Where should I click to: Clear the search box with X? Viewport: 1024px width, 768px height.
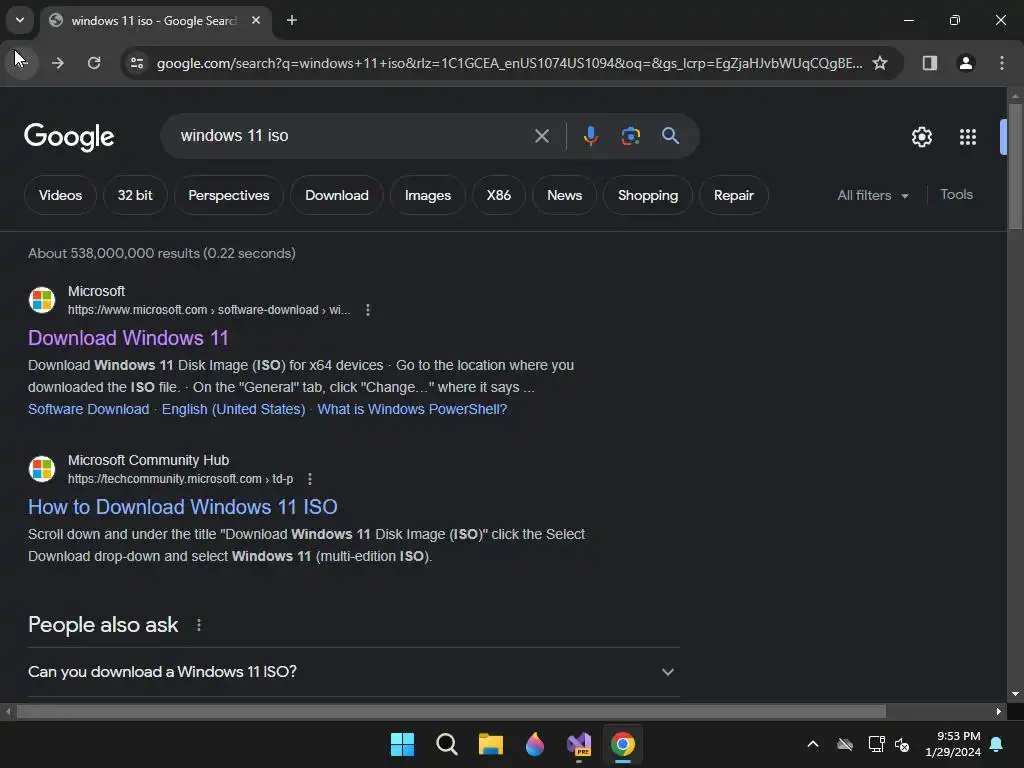tap(541, 136)
